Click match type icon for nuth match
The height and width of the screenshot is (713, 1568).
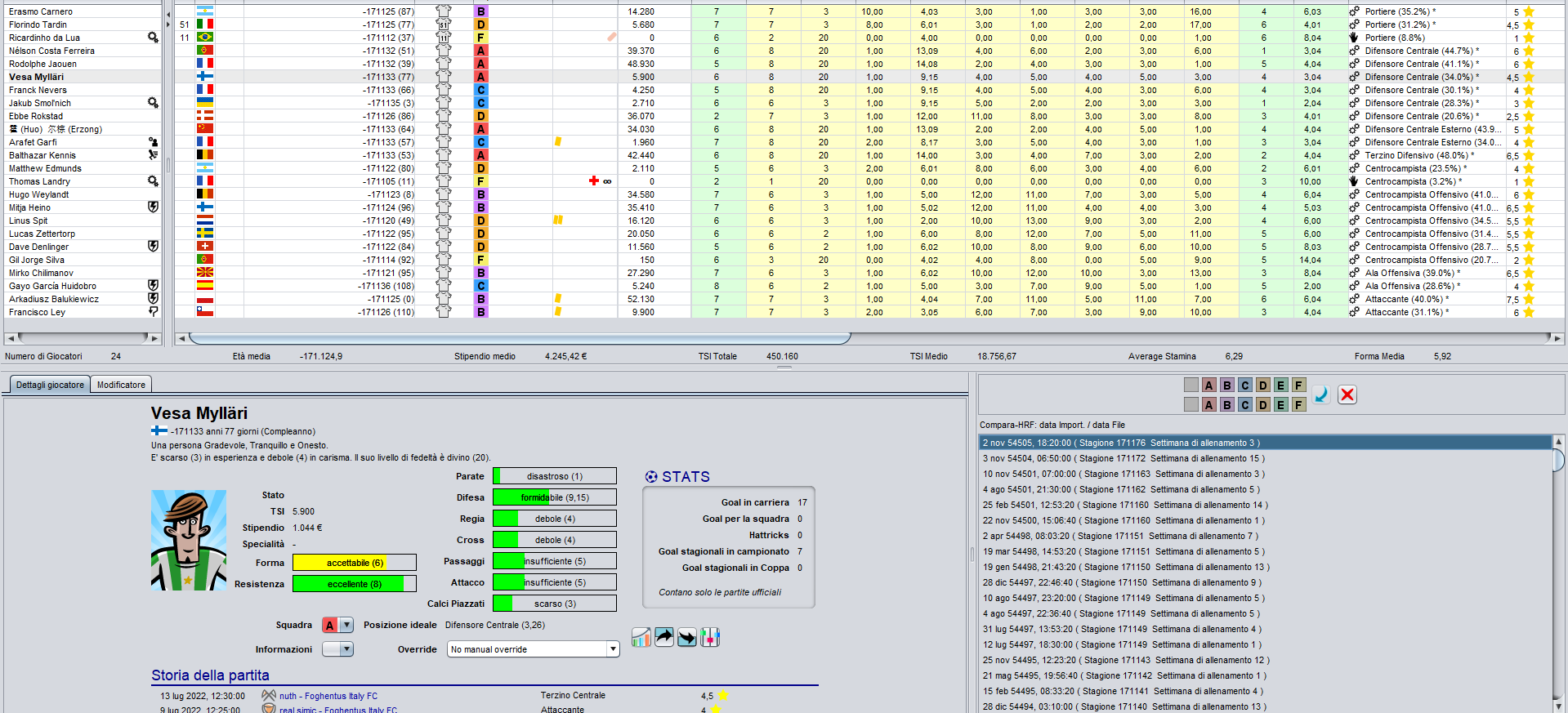269,696
